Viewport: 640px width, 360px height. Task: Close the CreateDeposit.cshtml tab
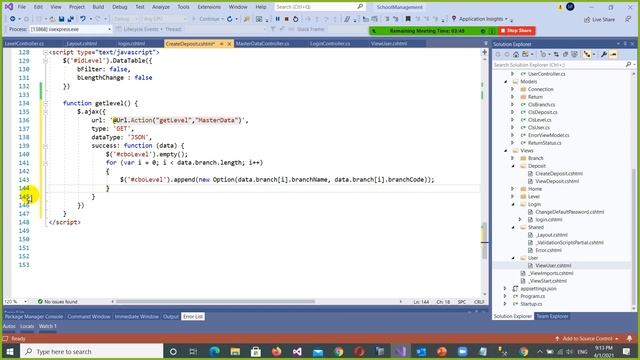229,44
